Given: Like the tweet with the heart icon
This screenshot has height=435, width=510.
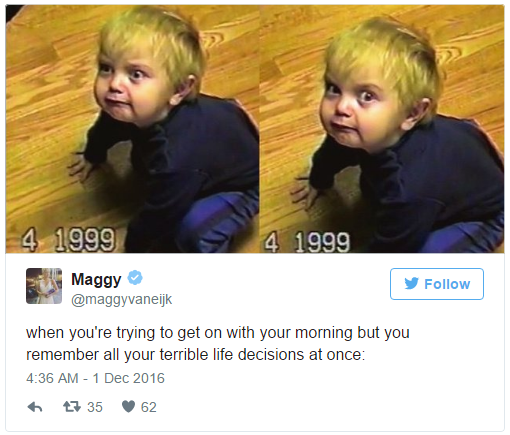Looking at the screenshot, I should click(128, 406).
